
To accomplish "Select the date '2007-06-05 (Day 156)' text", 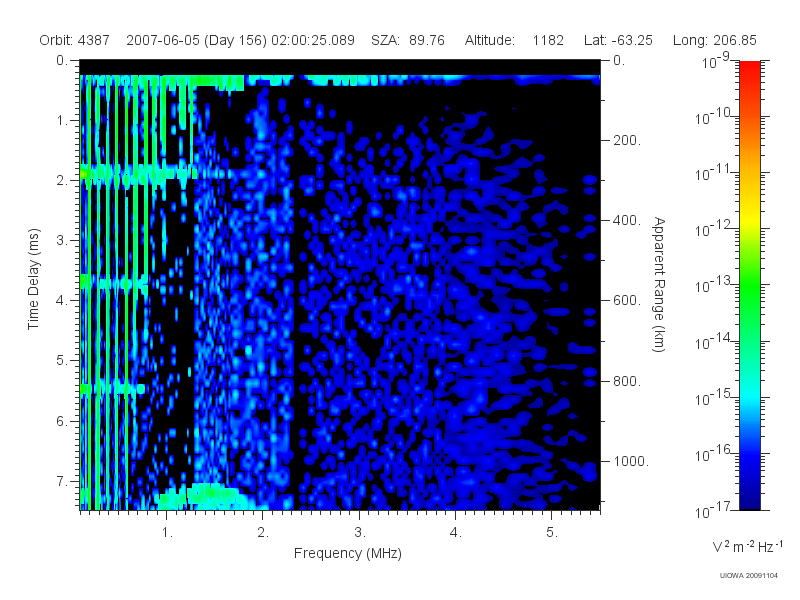I will pos(196,40).
